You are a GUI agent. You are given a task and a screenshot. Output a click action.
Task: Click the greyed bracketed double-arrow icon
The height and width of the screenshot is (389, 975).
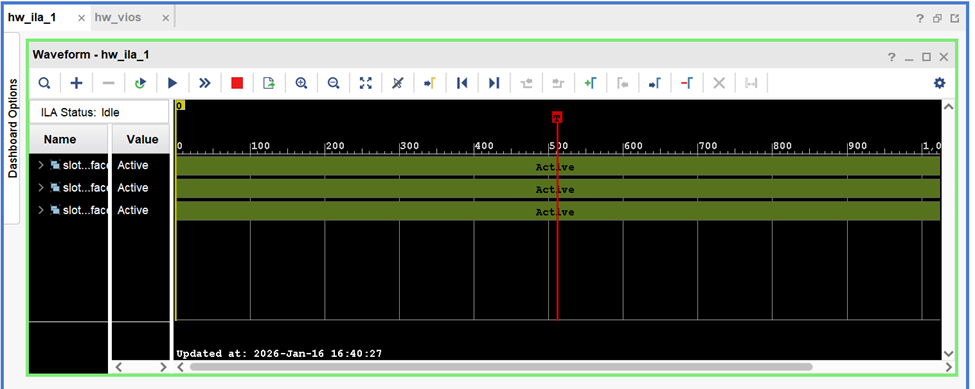coord(751,83)
